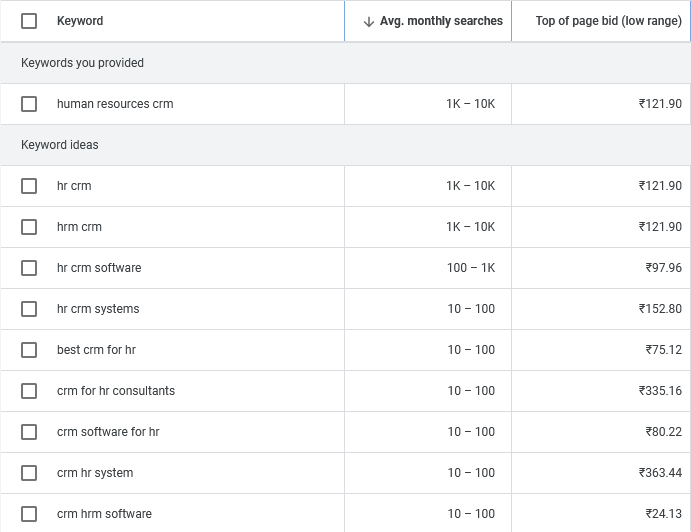Check 'crm for hr consultants' checkbox
The height and width of the screenshot is (532, 691).
(x=29, y=391)
